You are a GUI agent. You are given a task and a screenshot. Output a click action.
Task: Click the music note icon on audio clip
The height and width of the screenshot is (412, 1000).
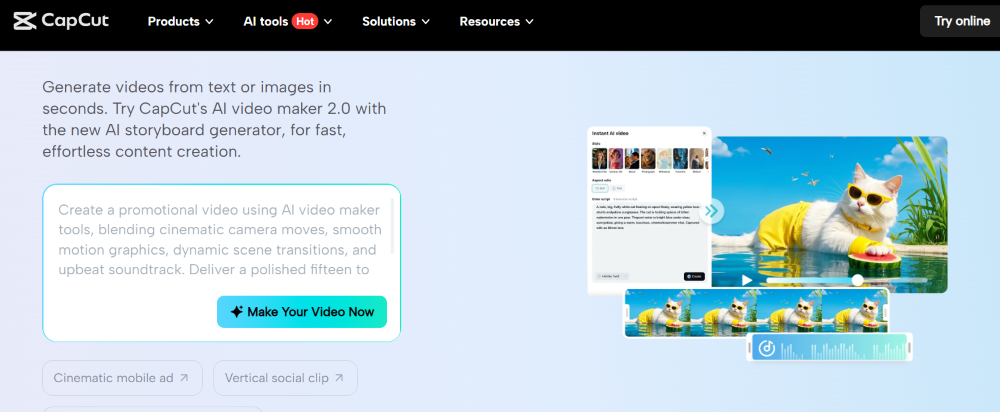[x=767, y=348]
